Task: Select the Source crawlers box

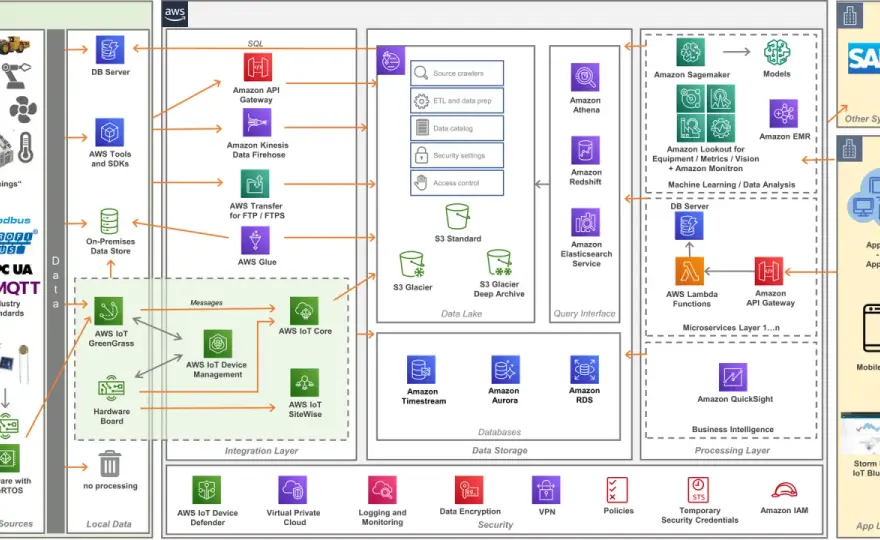Action: pos(457,73)
